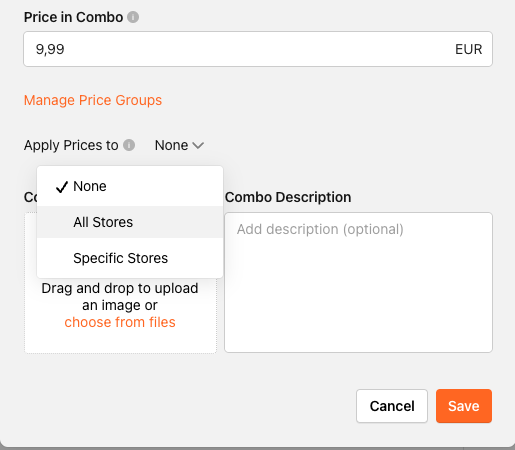Image resolution: width=515 pixels, height=450 pixels.
Task: Click the Apply Prices to label text
Action: click(71, 145)
